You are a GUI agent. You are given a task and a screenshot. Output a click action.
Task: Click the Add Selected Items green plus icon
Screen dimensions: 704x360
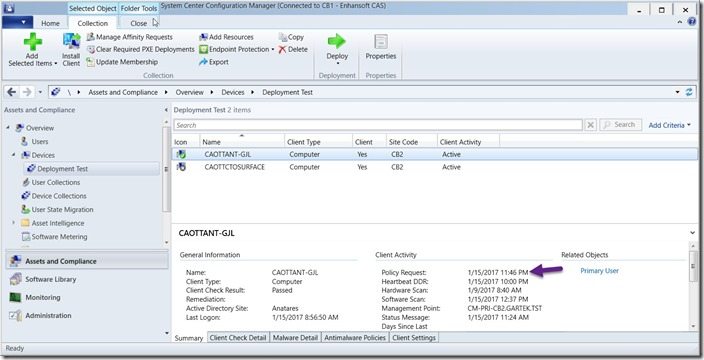coord(32,42)
